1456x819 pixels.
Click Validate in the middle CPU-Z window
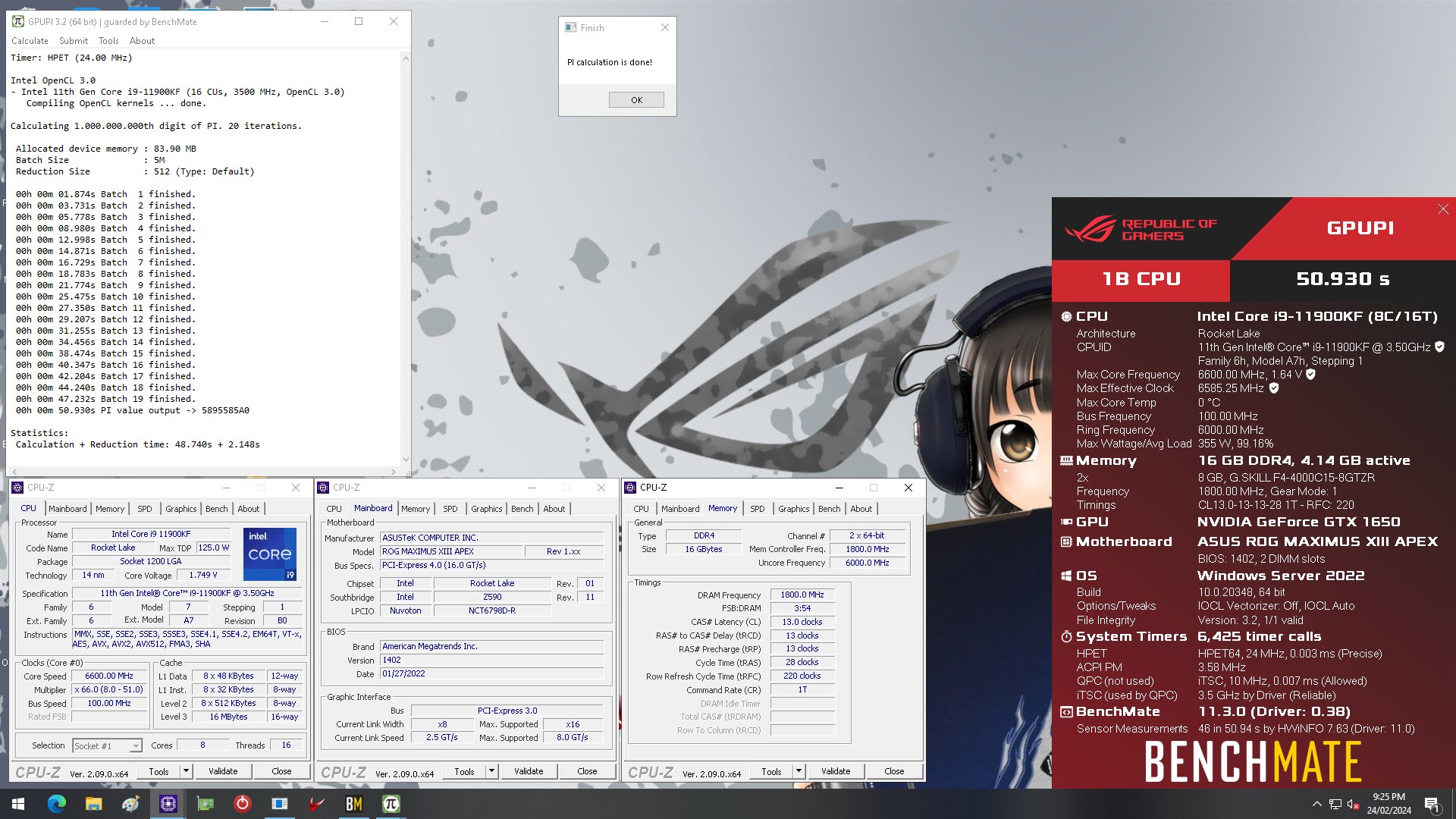[529, 771]
